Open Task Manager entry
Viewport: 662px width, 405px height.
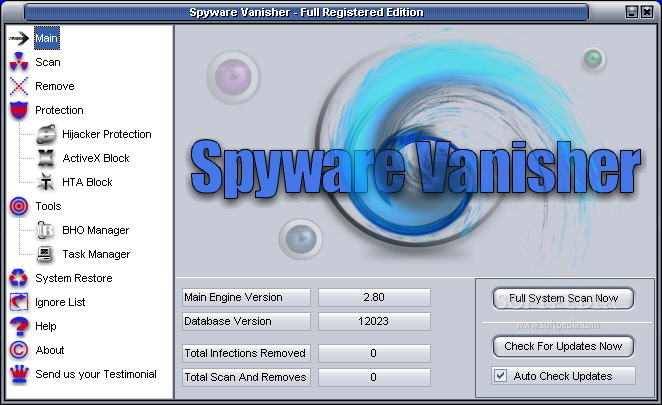(96, 254)
